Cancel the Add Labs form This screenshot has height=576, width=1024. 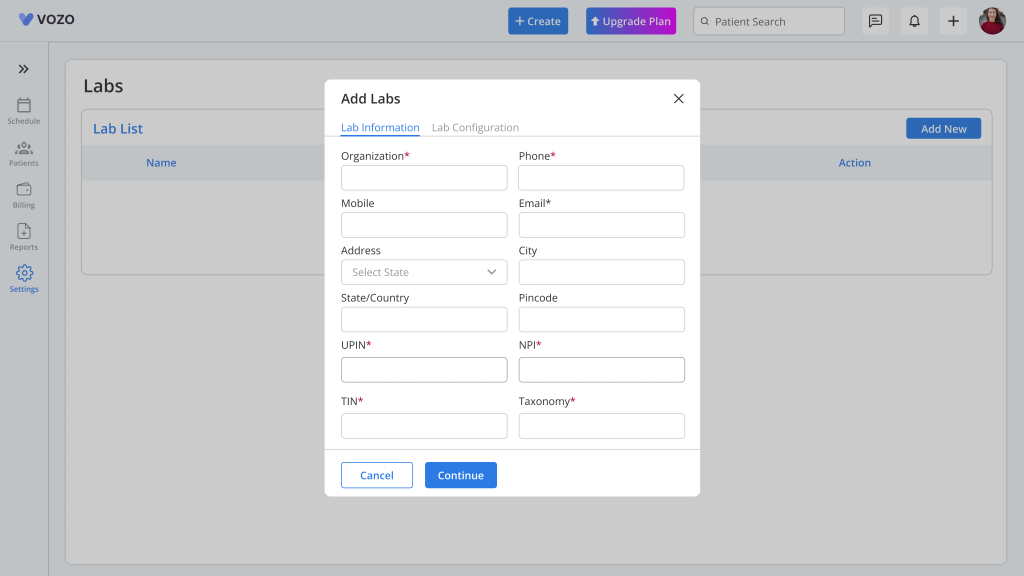coord(377,475)
